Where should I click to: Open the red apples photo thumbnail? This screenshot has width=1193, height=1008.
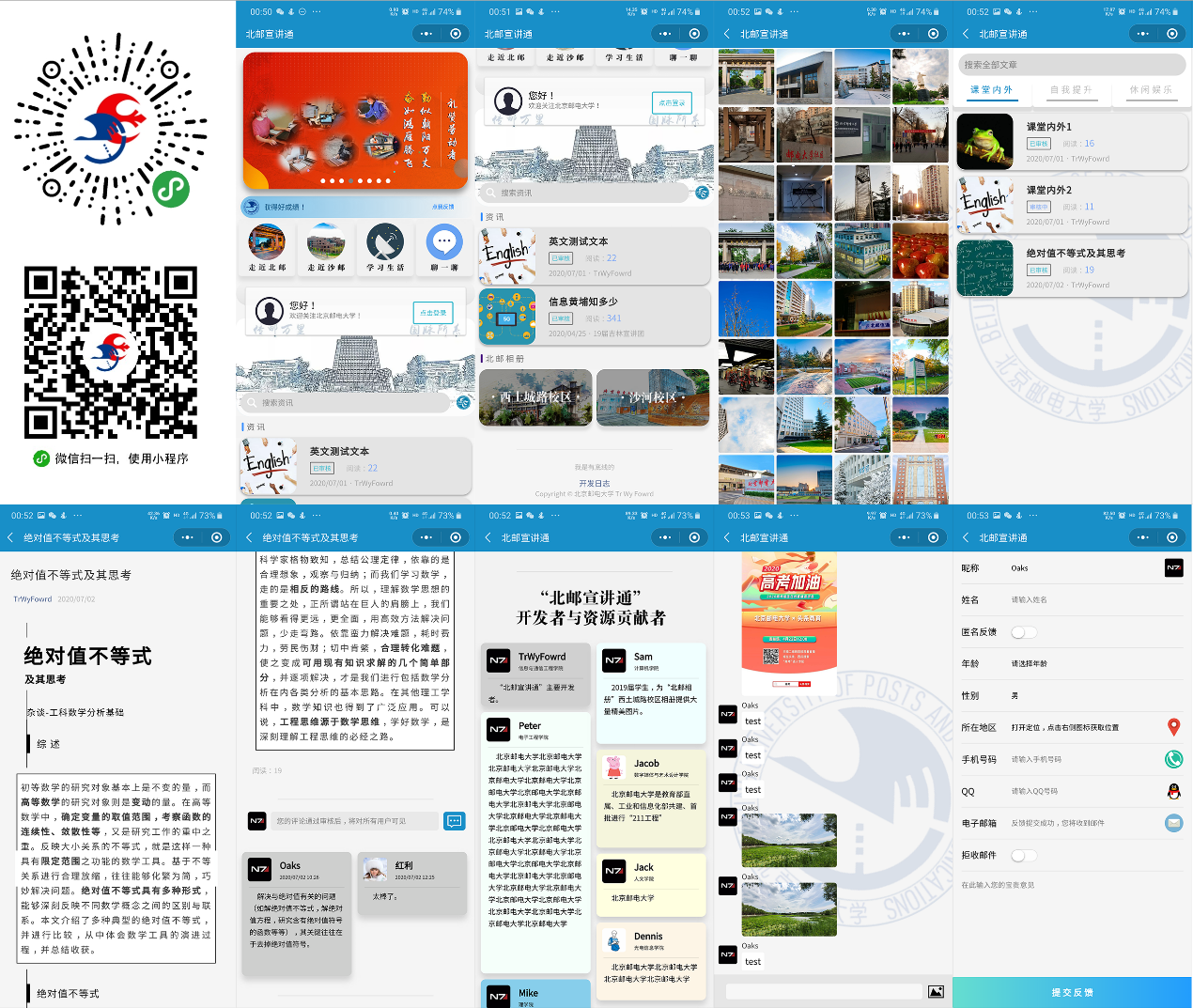pyautogui.click(x=920, y=250)
